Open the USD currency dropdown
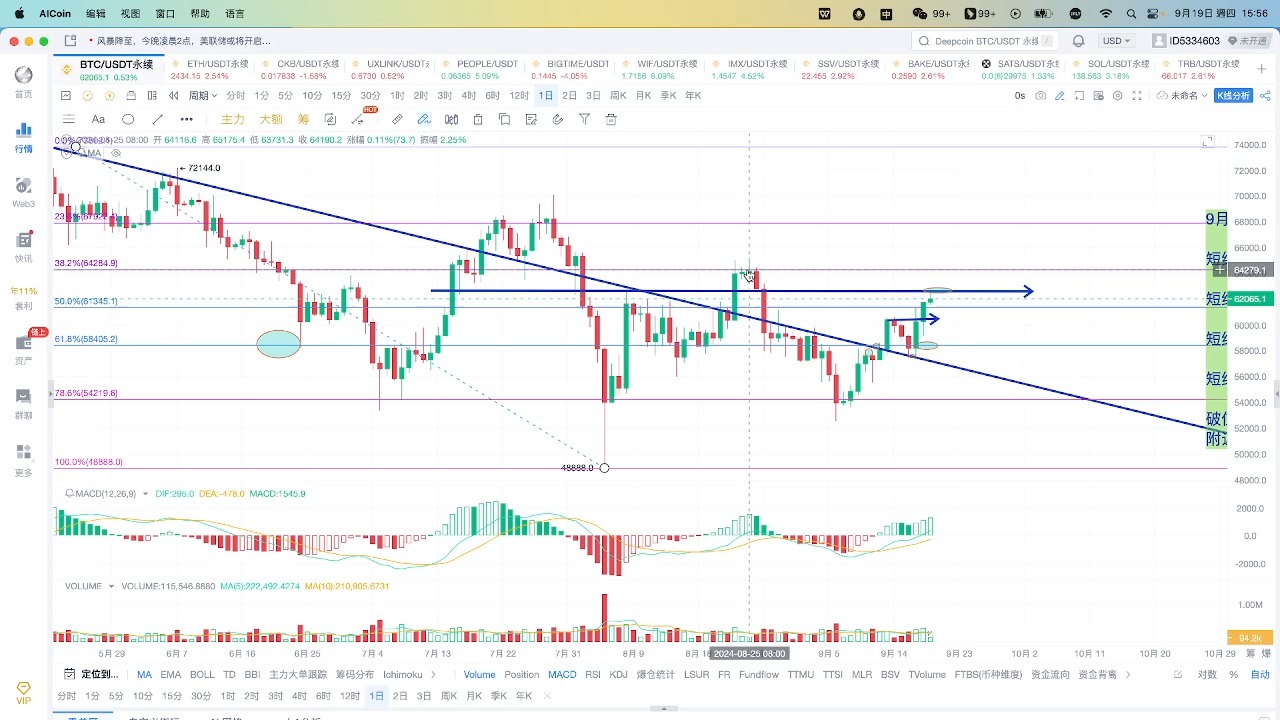 tap(1116, 41)
